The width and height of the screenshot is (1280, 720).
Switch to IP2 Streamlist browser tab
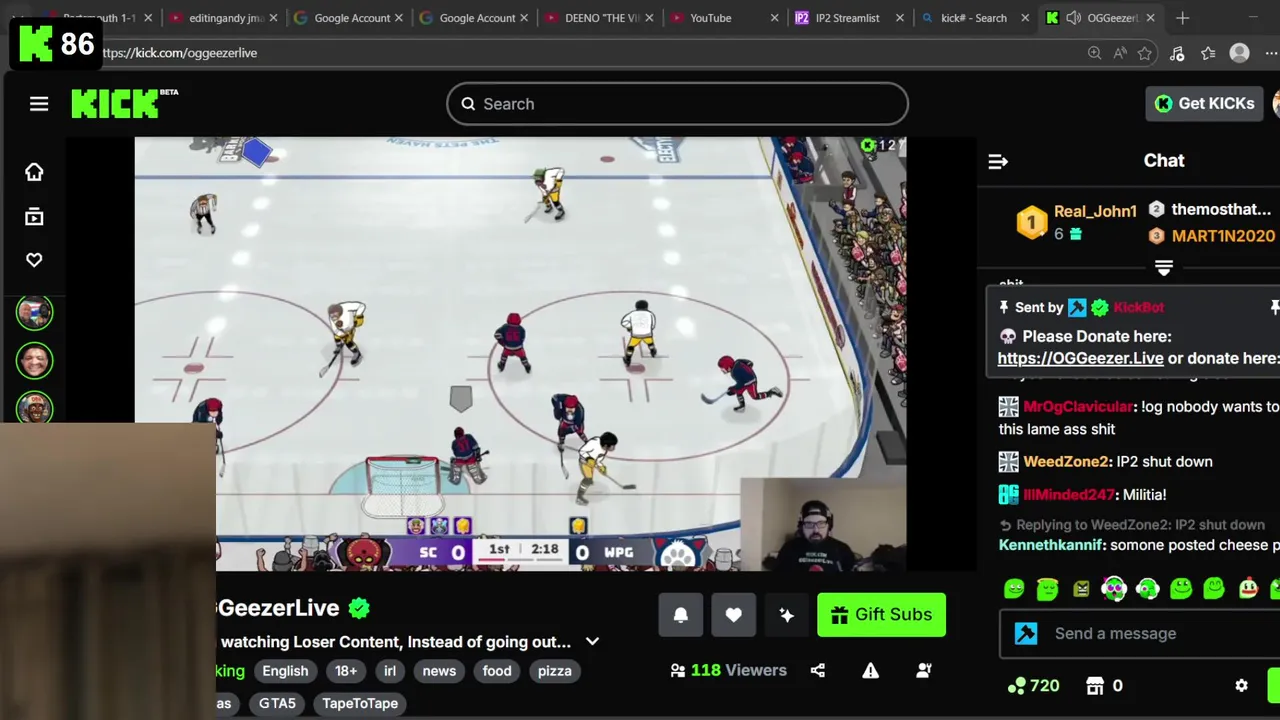[850, 18]
